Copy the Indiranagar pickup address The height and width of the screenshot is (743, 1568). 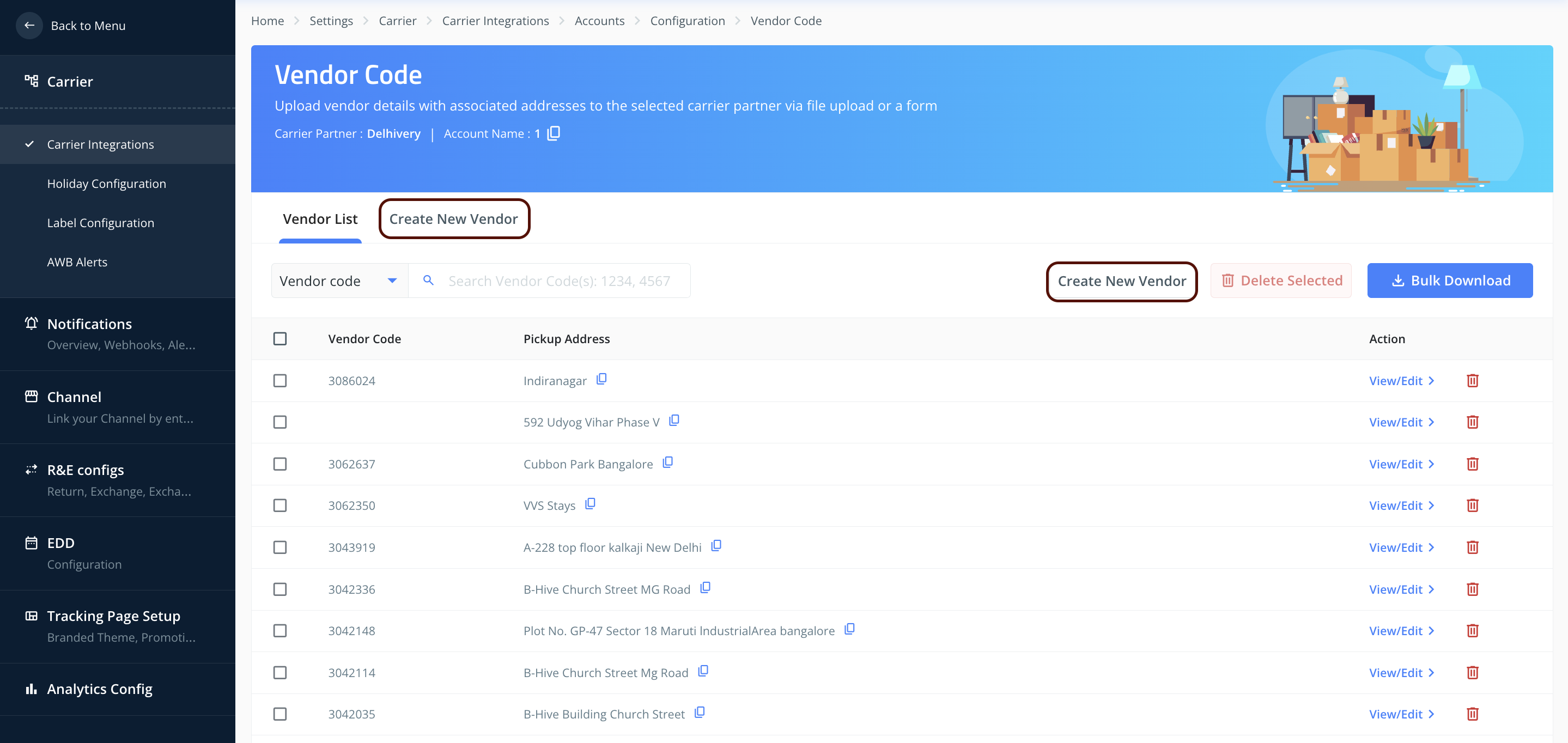601,379
